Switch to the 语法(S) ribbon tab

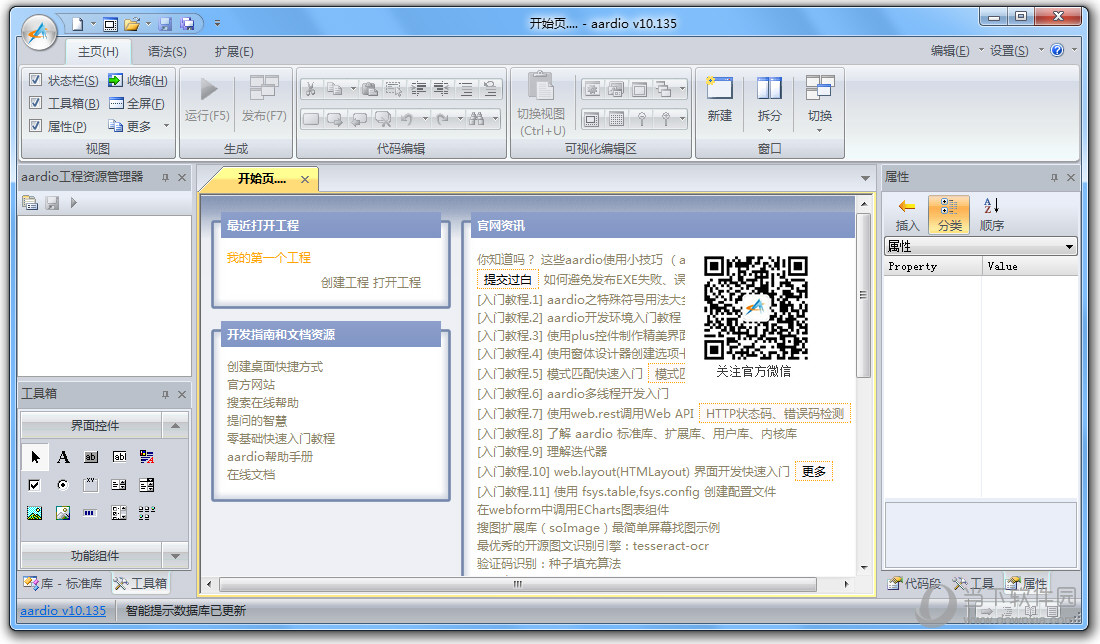167,51
